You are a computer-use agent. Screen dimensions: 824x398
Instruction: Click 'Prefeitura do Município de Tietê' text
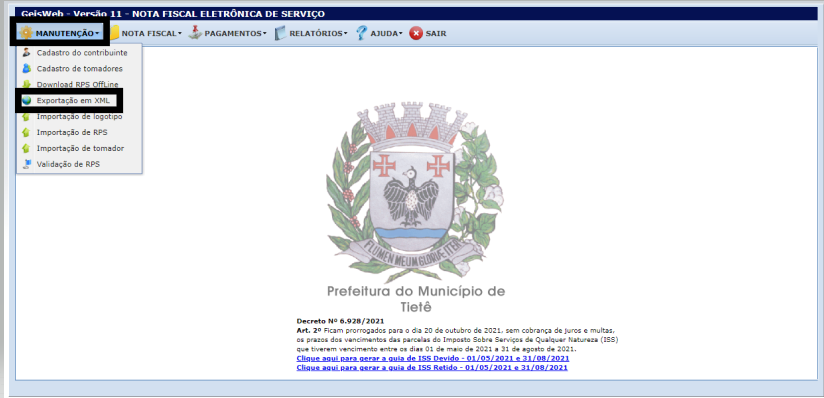coord(416,299)
